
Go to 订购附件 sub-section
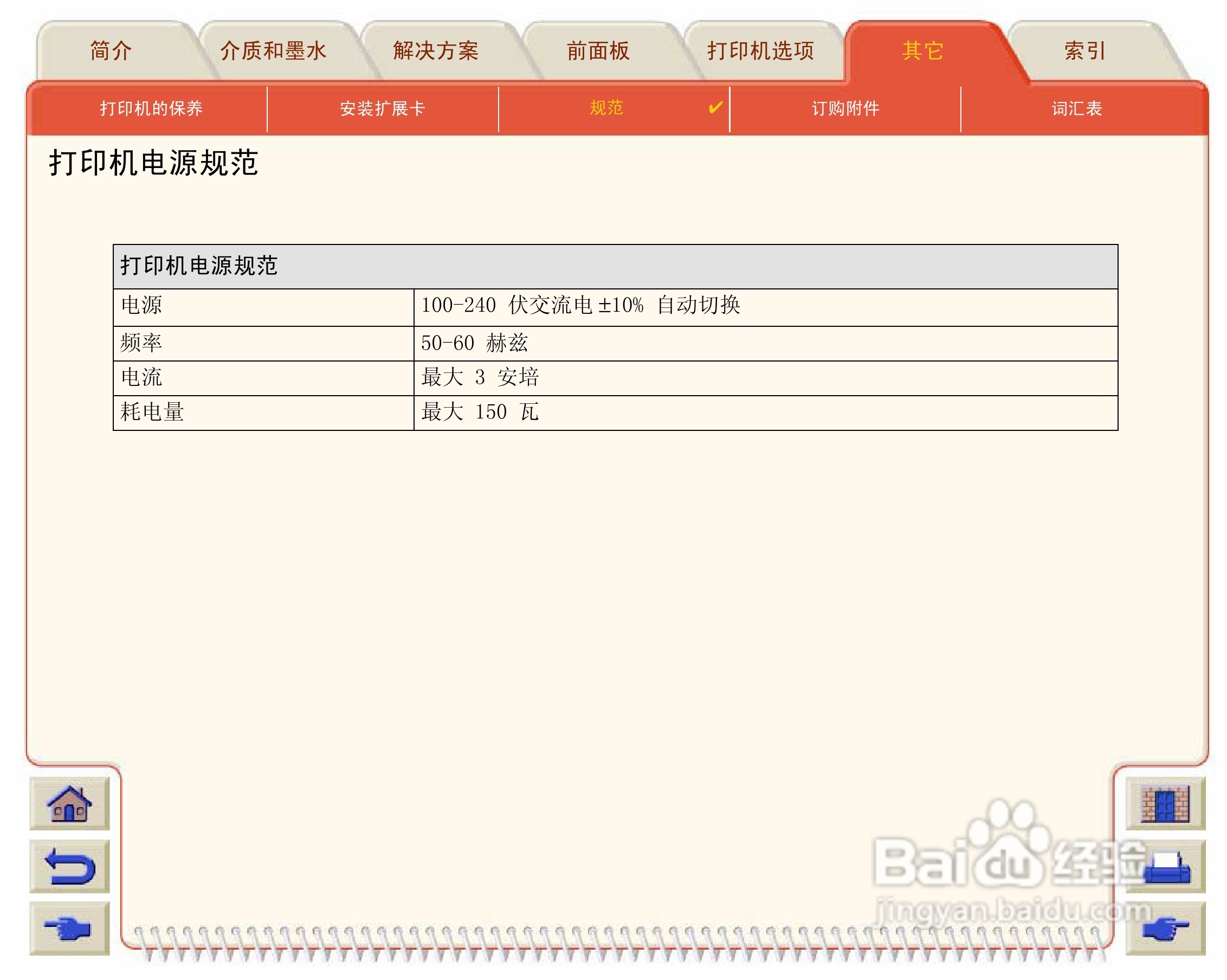point(845,108)
